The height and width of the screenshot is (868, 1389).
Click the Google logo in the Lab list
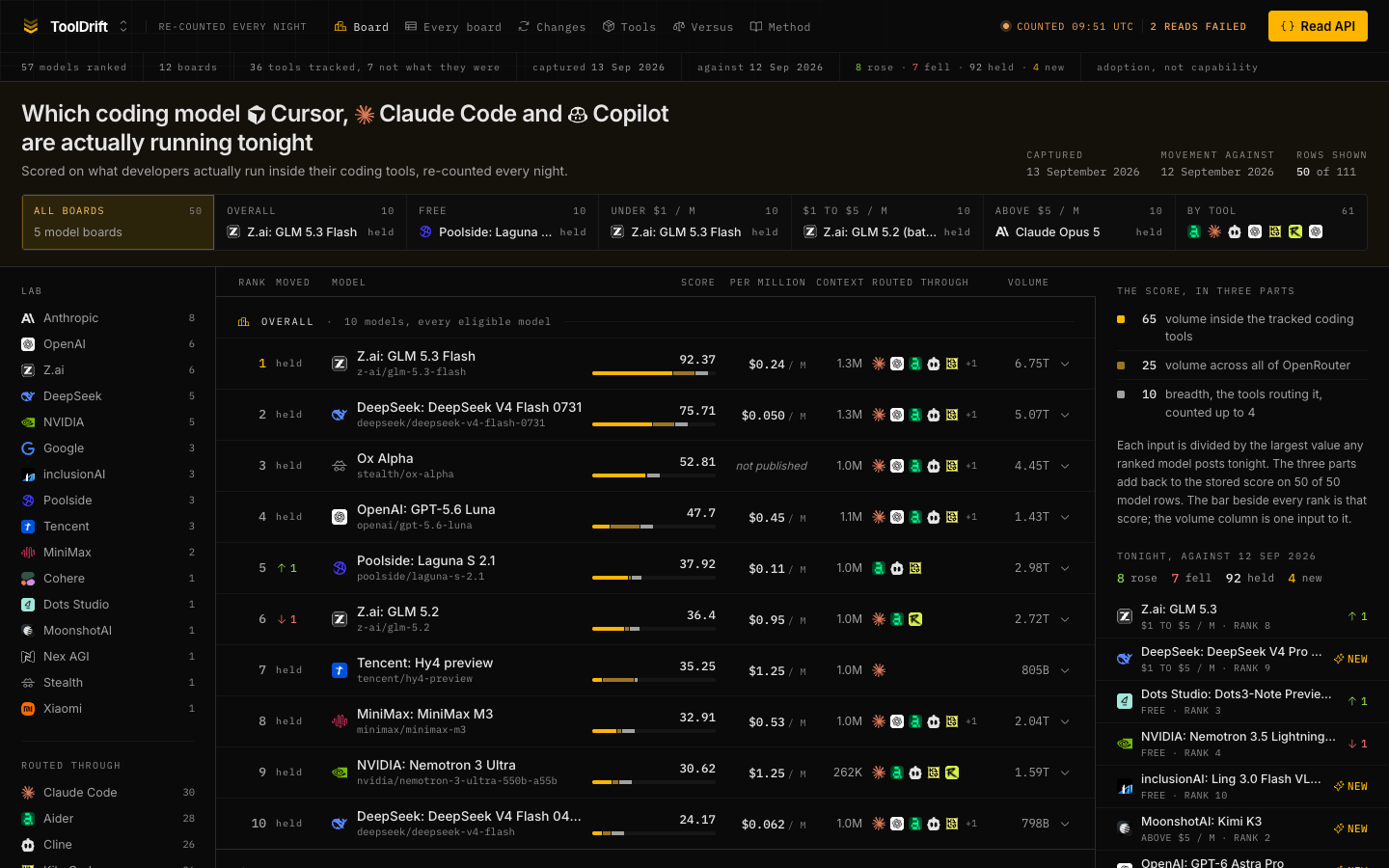click(x=28, y=448)
